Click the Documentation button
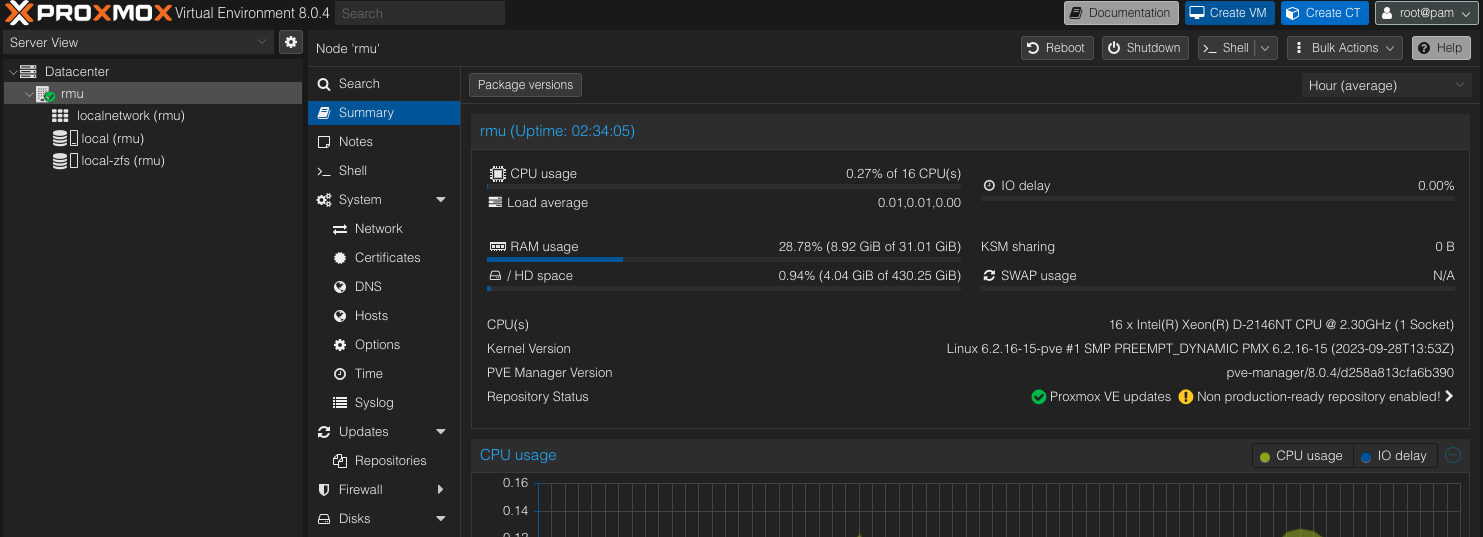 click(1120, 13)
